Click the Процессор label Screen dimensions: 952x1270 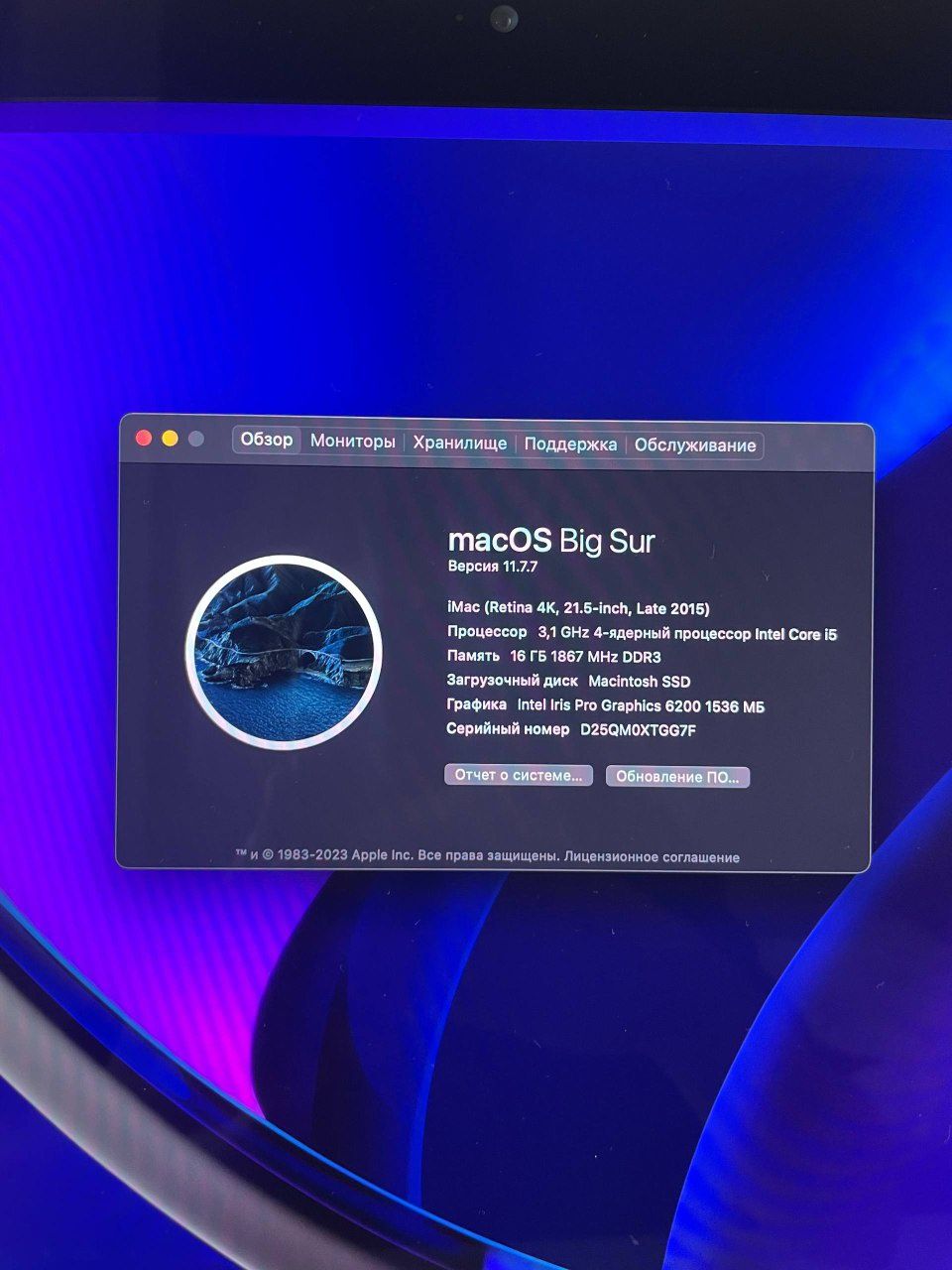487,632
